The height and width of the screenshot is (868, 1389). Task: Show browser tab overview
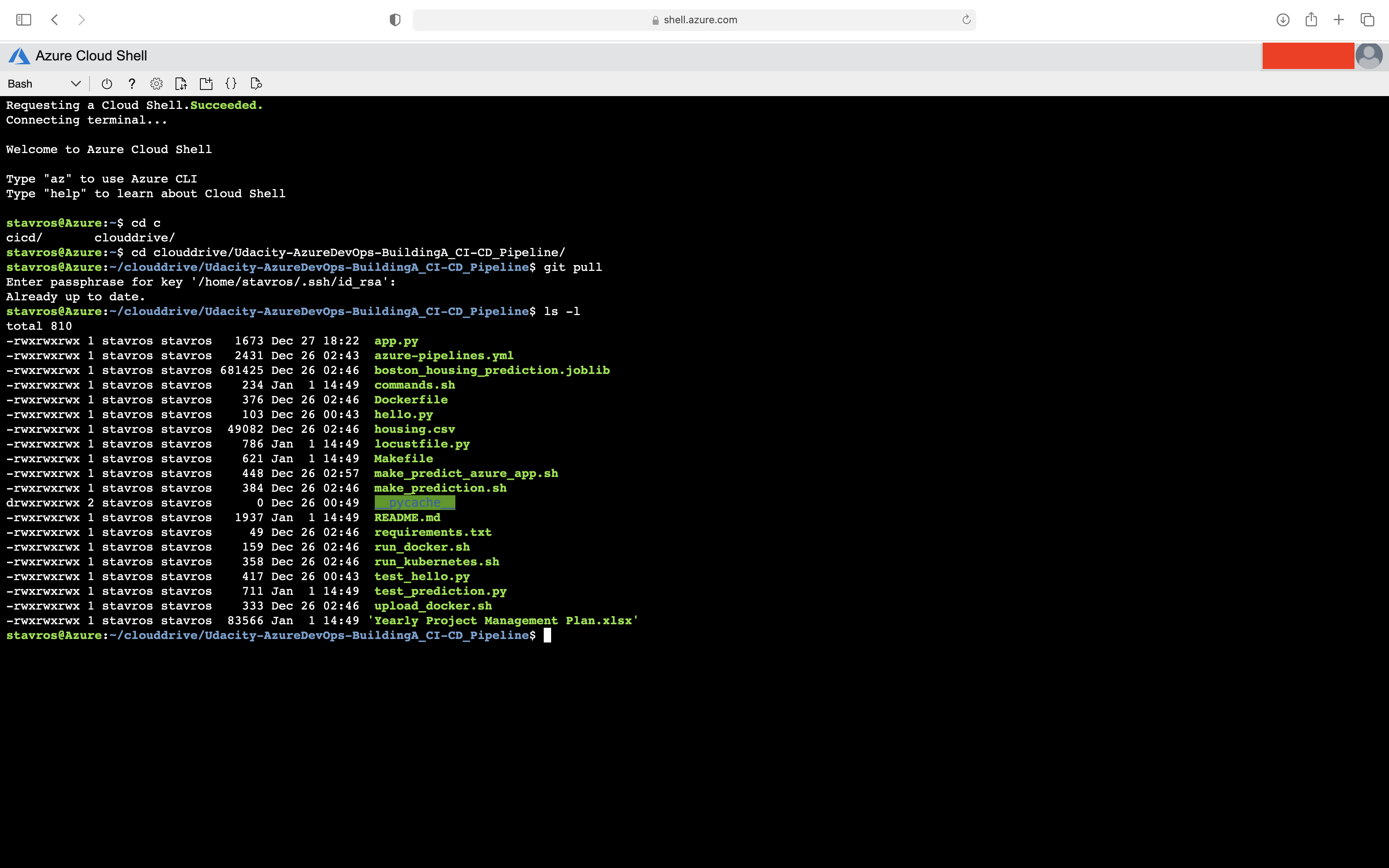1367,20
